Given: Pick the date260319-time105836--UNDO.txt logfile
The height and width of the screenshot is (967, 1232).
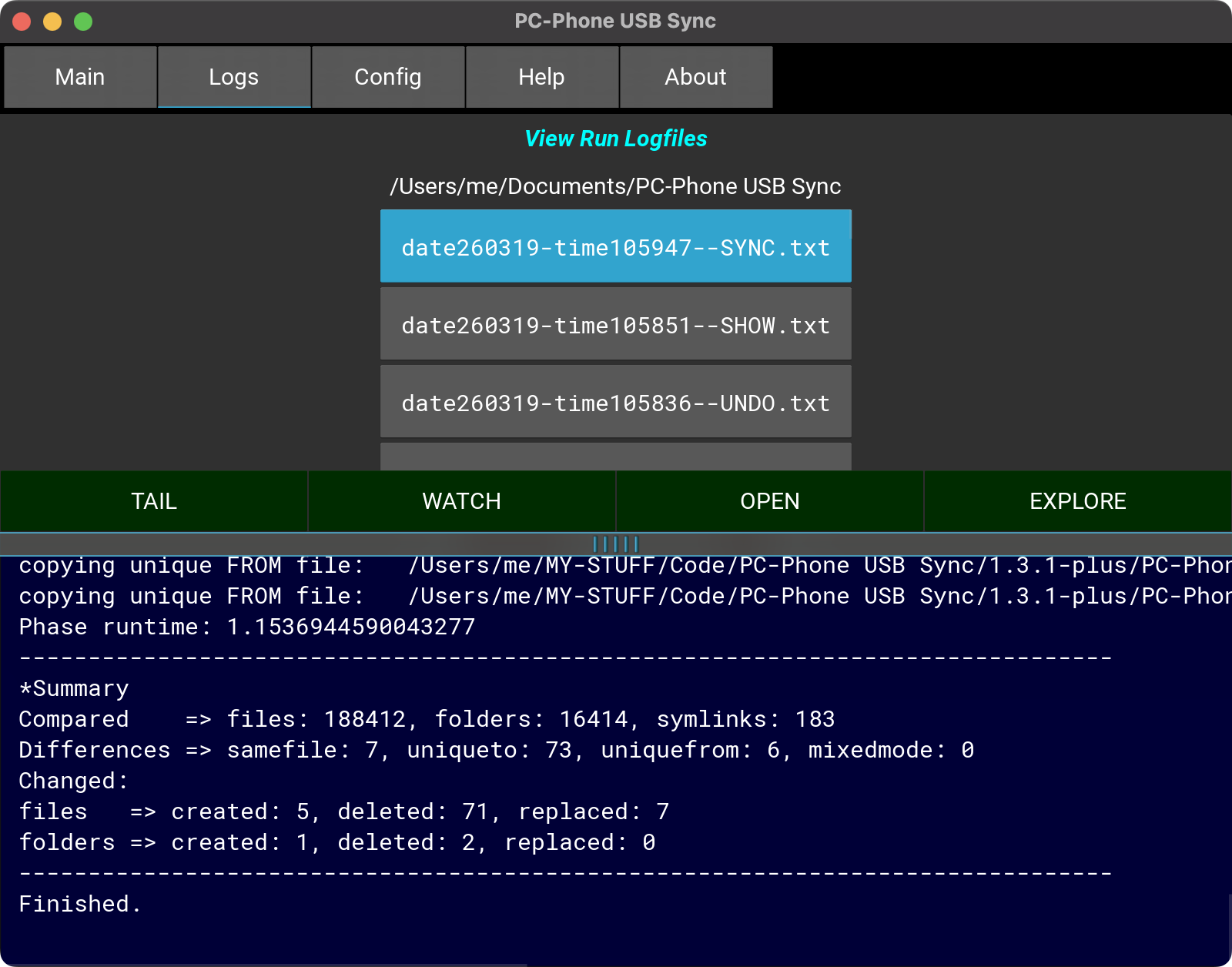Looking at the screenshot, I should [615, 403].
